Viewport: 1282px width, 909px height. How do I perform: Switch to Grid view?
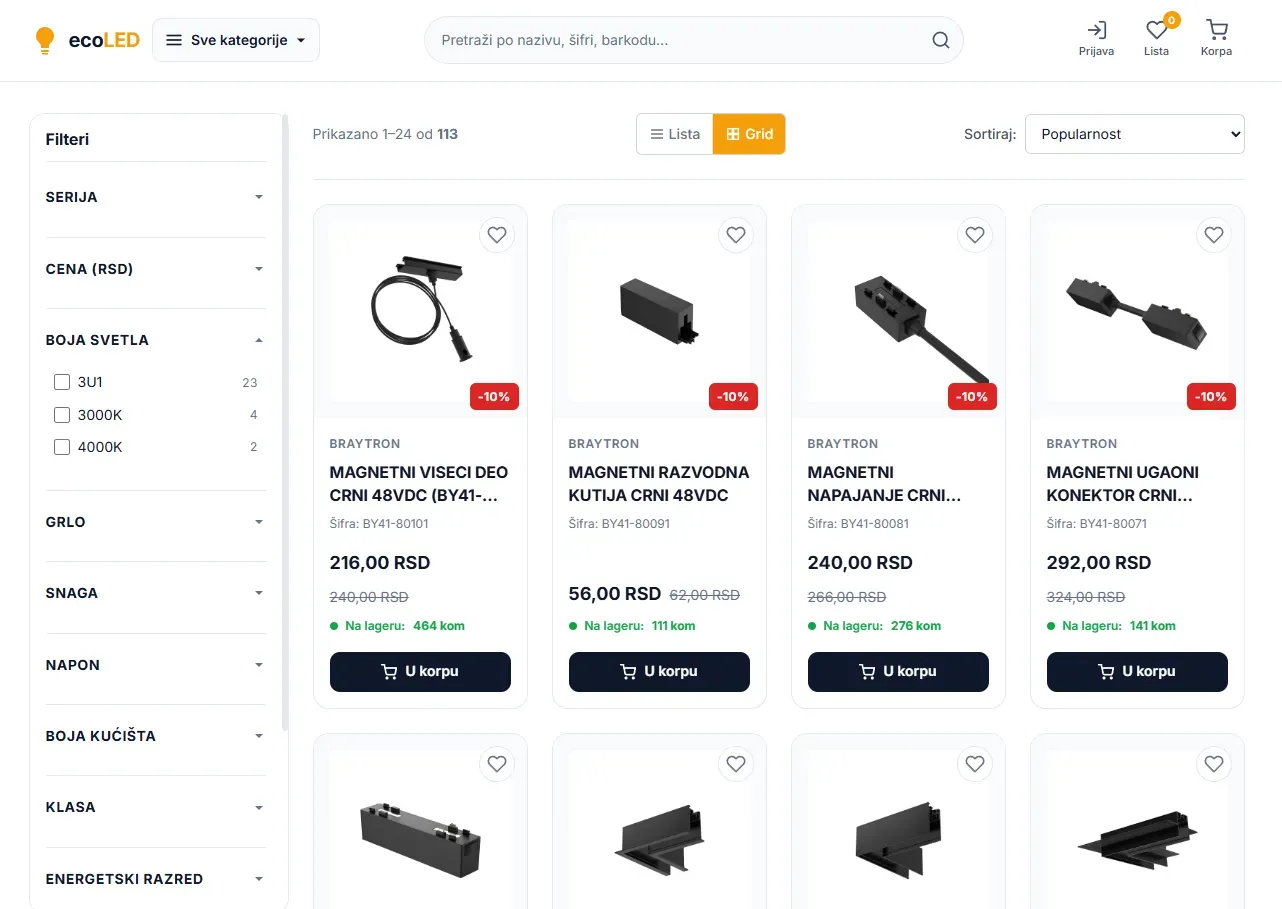click(x=749, y=134)
